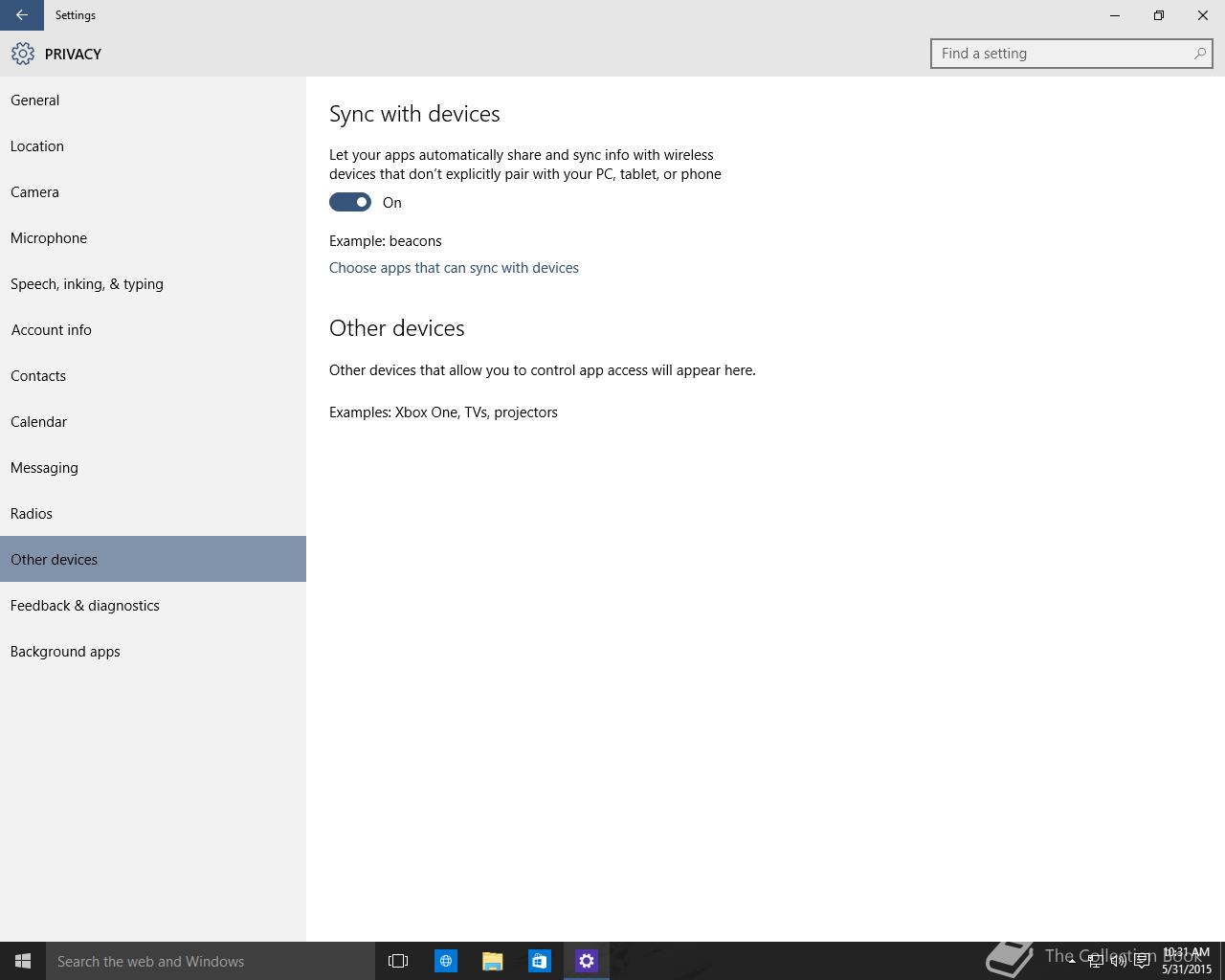
Task: Go to Microphone settings
Action: click(153, 237)
